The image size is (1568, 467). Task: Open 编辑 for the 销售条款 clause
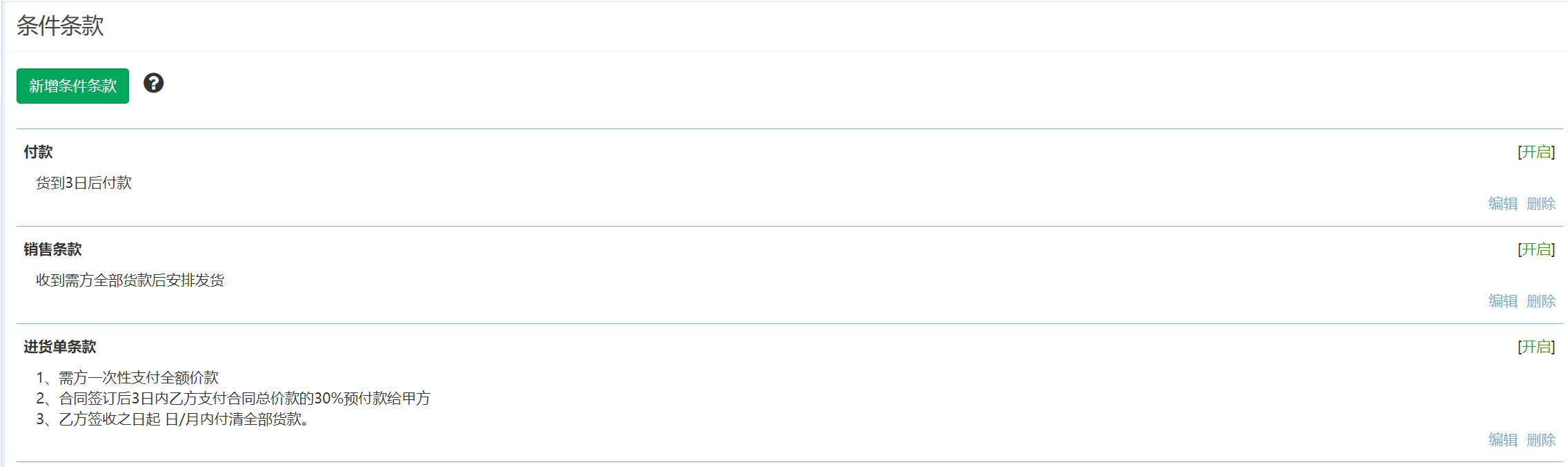[x=1503, y=301]
